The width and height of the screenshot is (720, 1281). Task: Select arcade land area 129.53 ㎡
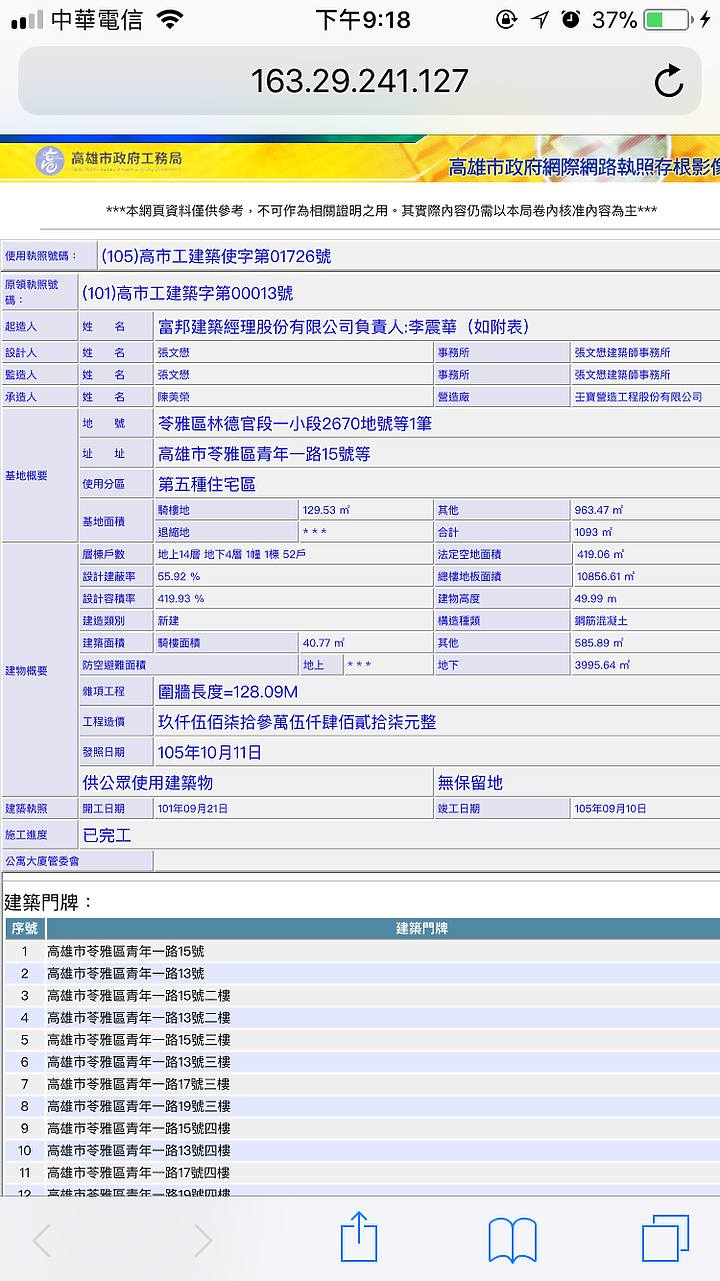(x=326, y=509)
